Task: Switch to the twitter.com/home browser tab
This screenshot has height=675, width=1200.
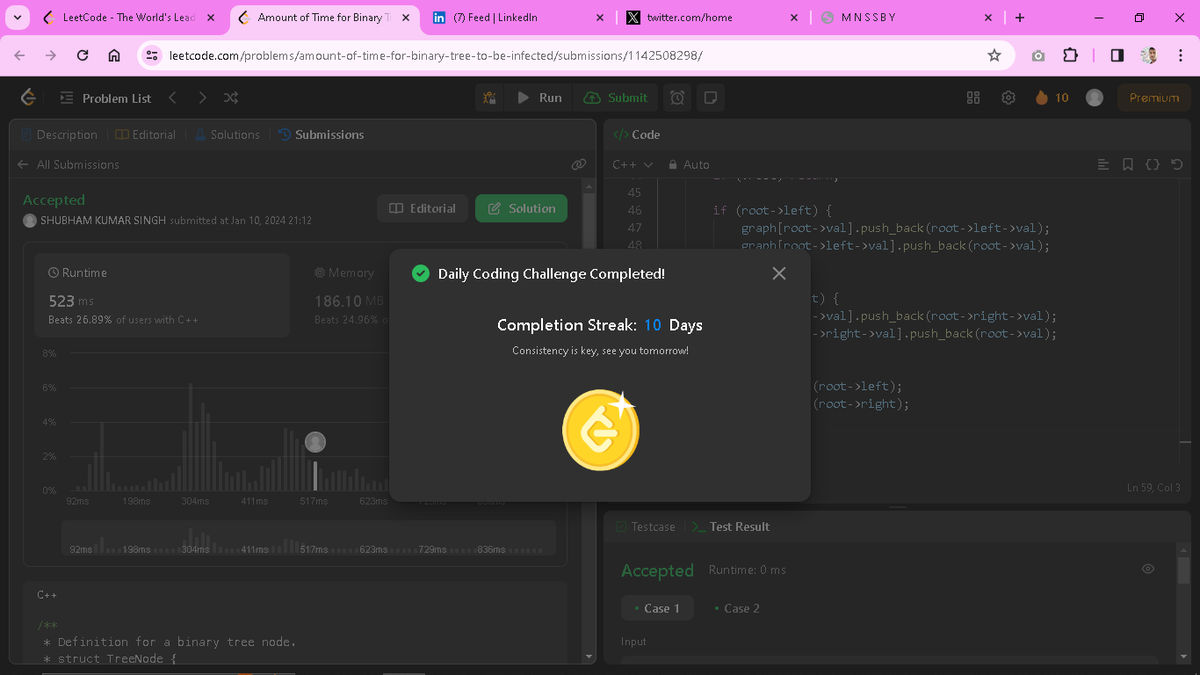Action: pos(712,17)
